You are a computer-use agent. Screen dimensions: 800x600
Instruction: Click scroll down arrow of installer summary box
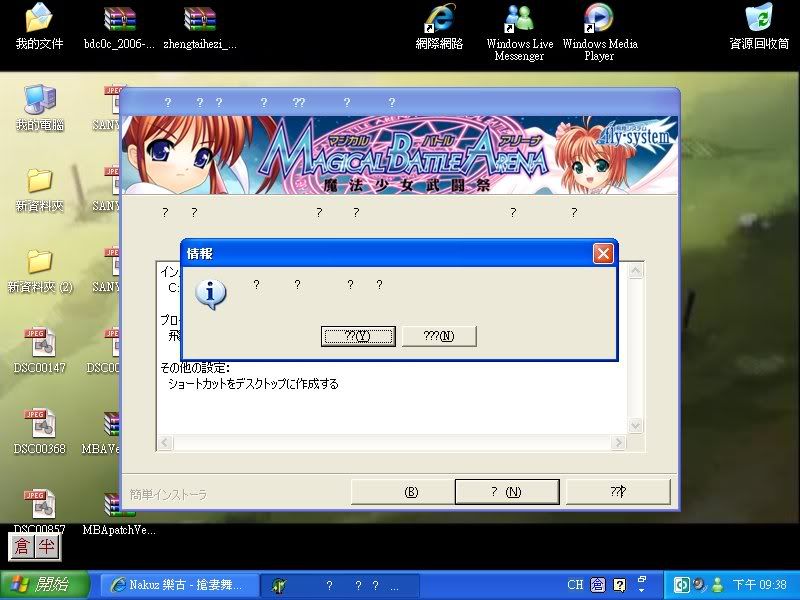coord(636,425)
